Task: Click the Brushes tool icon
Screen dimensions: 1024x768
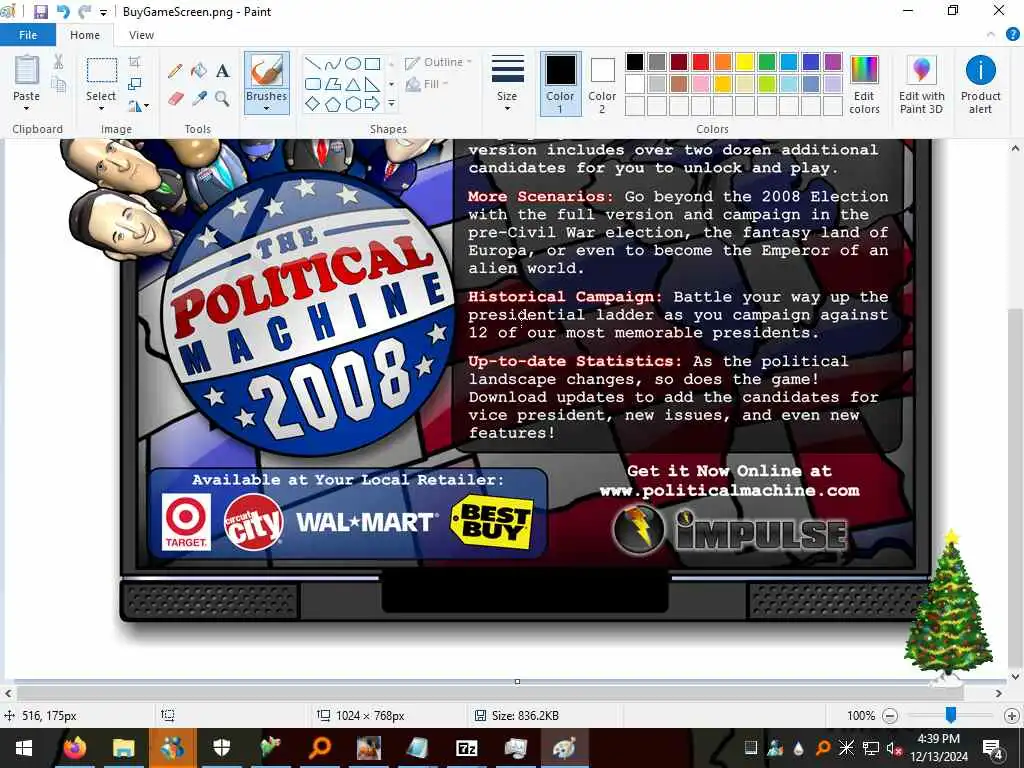Action: coord(266,71)
